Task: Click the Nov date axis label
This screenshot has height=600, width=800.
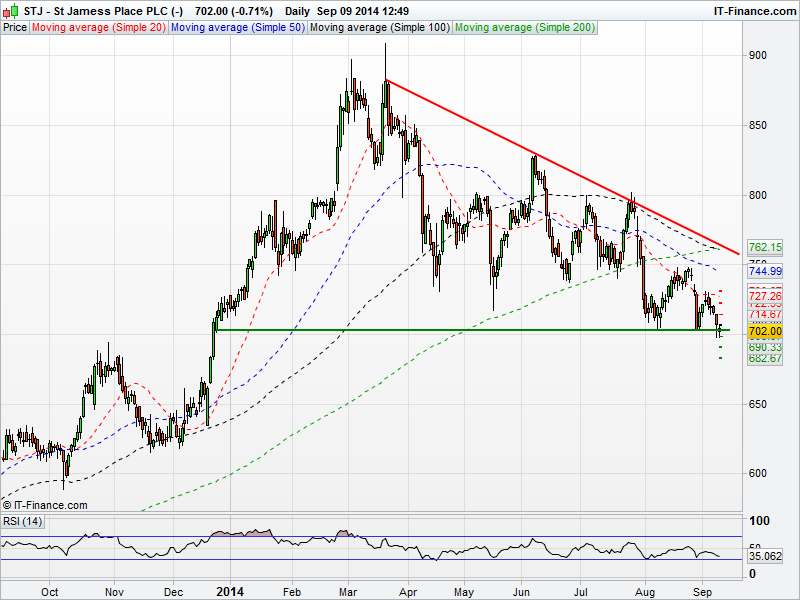Action: 114,592
